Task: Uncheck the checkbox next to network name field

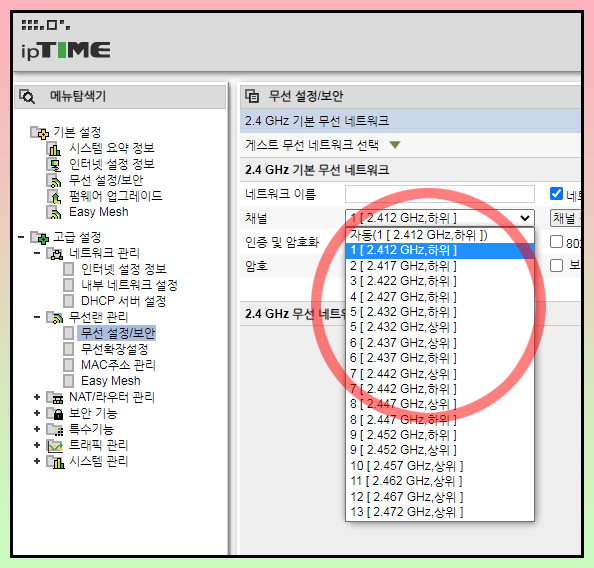Action: tap(556, 194)
